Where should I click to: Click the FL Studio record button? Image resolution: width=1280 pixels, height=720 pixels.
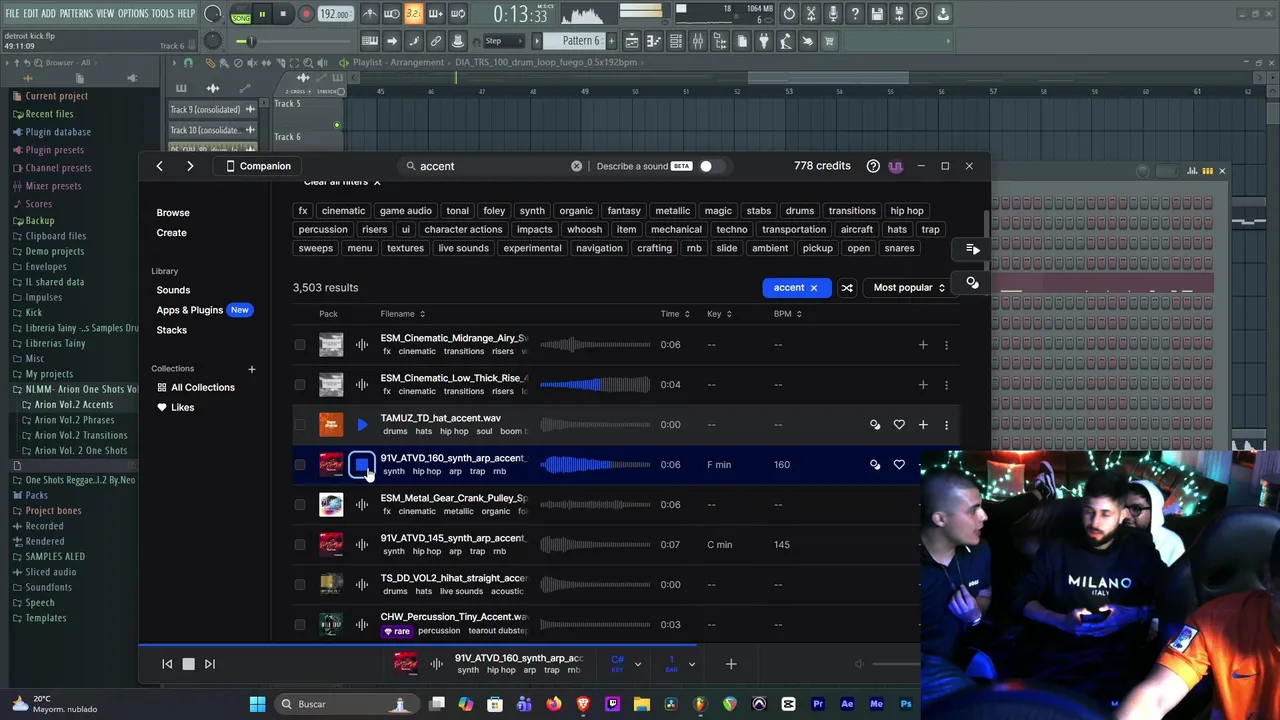[306, 14]
